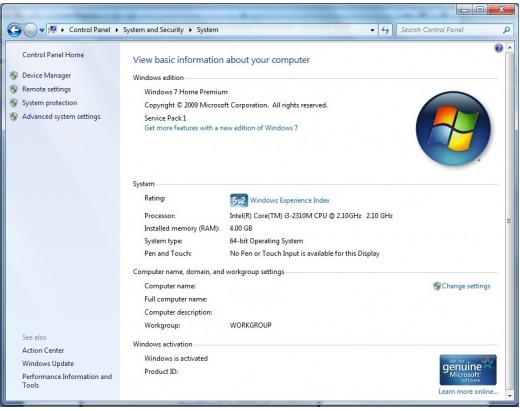Click the processor value Intel Core i3-2310M
Screen dimensions: 520x411
[x=311, y=216]
